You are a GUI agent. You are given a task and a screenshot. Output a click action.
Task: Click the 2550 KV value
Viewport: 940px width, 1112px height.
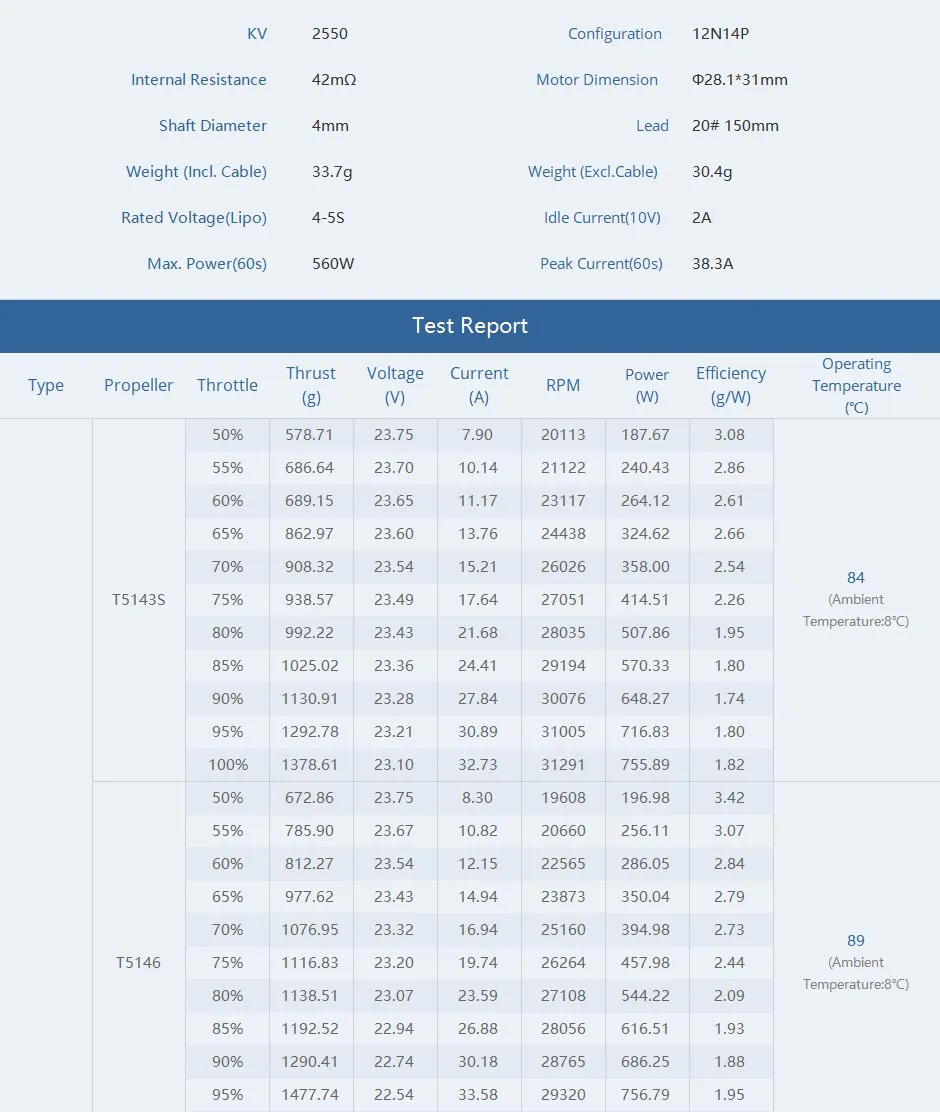[x=329, y=33]
